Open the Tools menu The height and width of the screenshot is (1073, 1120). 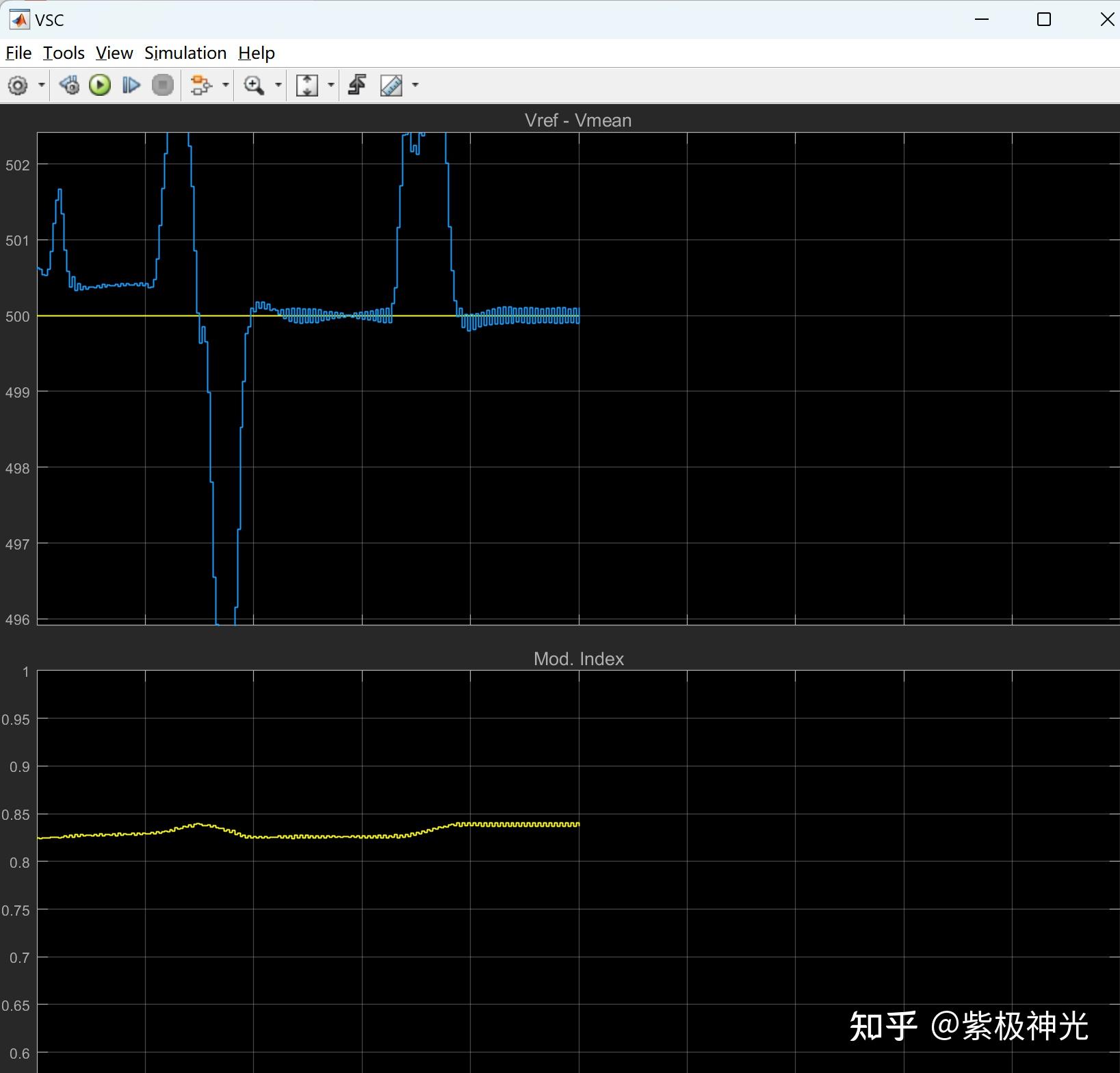63,53
